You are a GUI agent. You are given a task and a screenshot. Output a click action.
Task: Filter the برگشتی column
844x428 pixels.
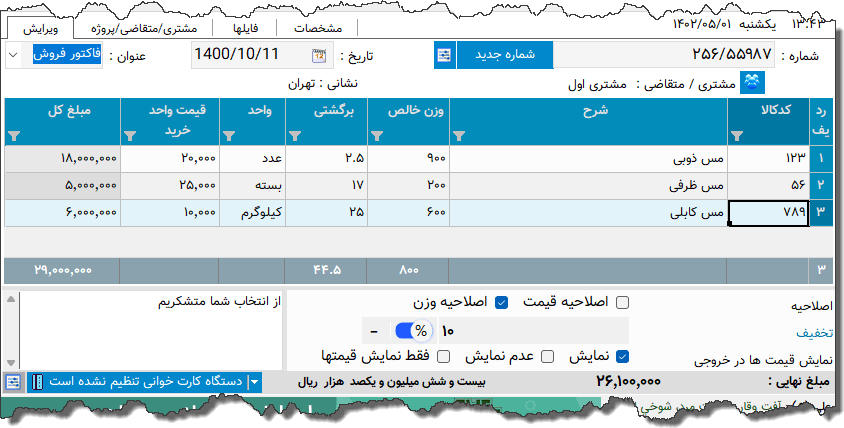pyautogui.click(x=294, y=136)
